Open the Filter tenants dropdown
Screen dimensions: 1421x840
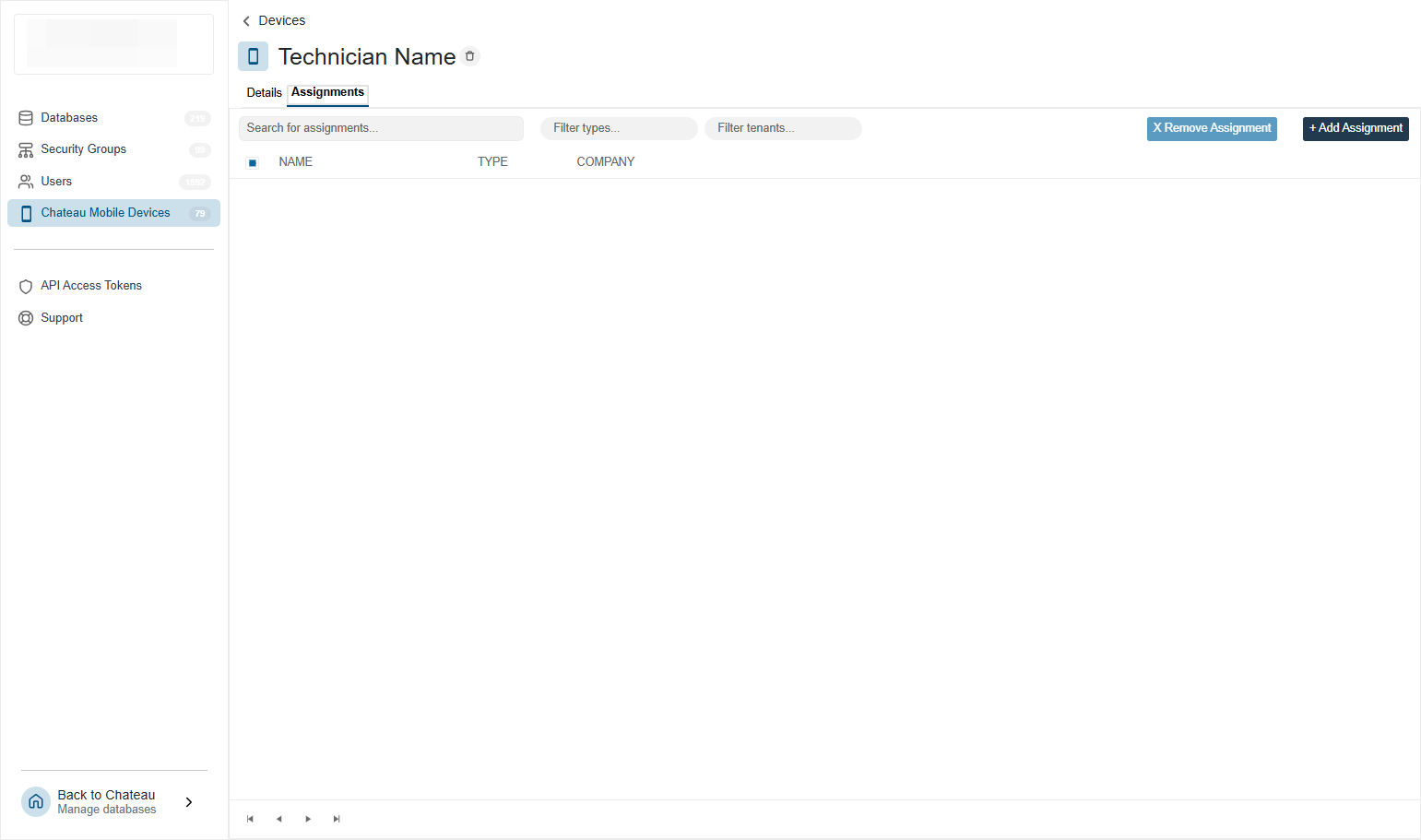click(783, 128)
